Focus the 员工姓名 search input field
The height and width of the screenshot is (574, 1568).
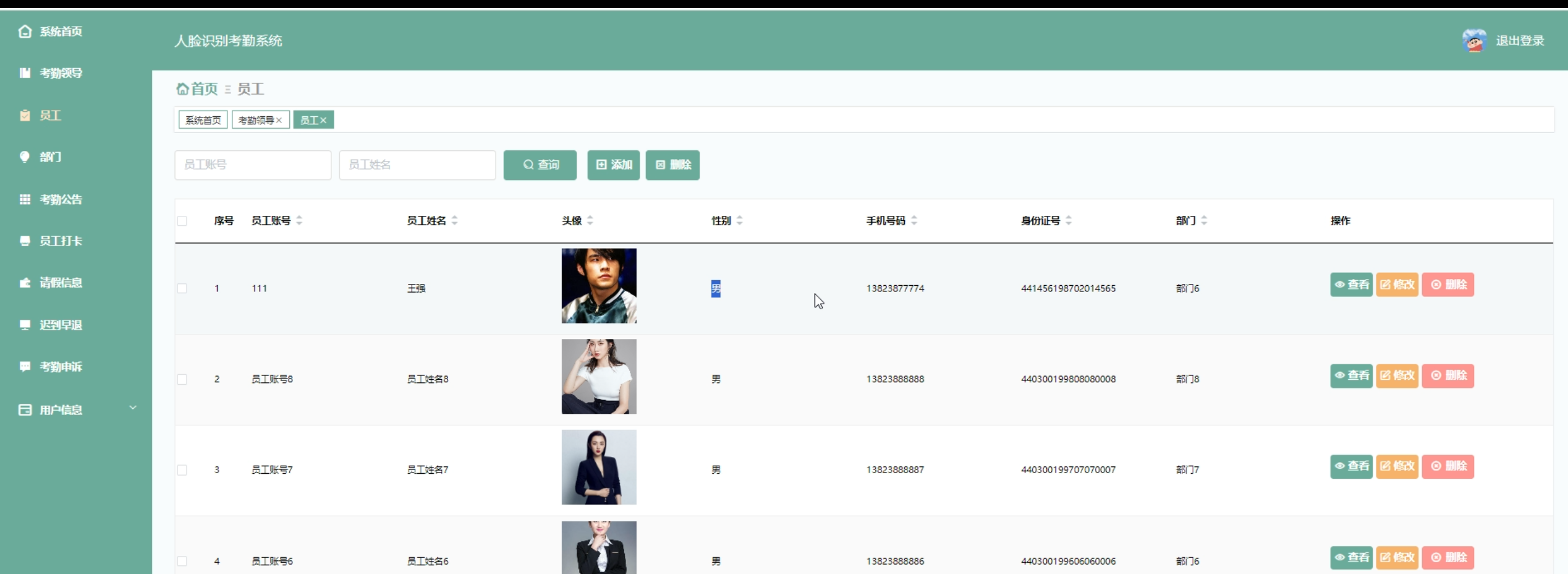click(x=417, y=165)
